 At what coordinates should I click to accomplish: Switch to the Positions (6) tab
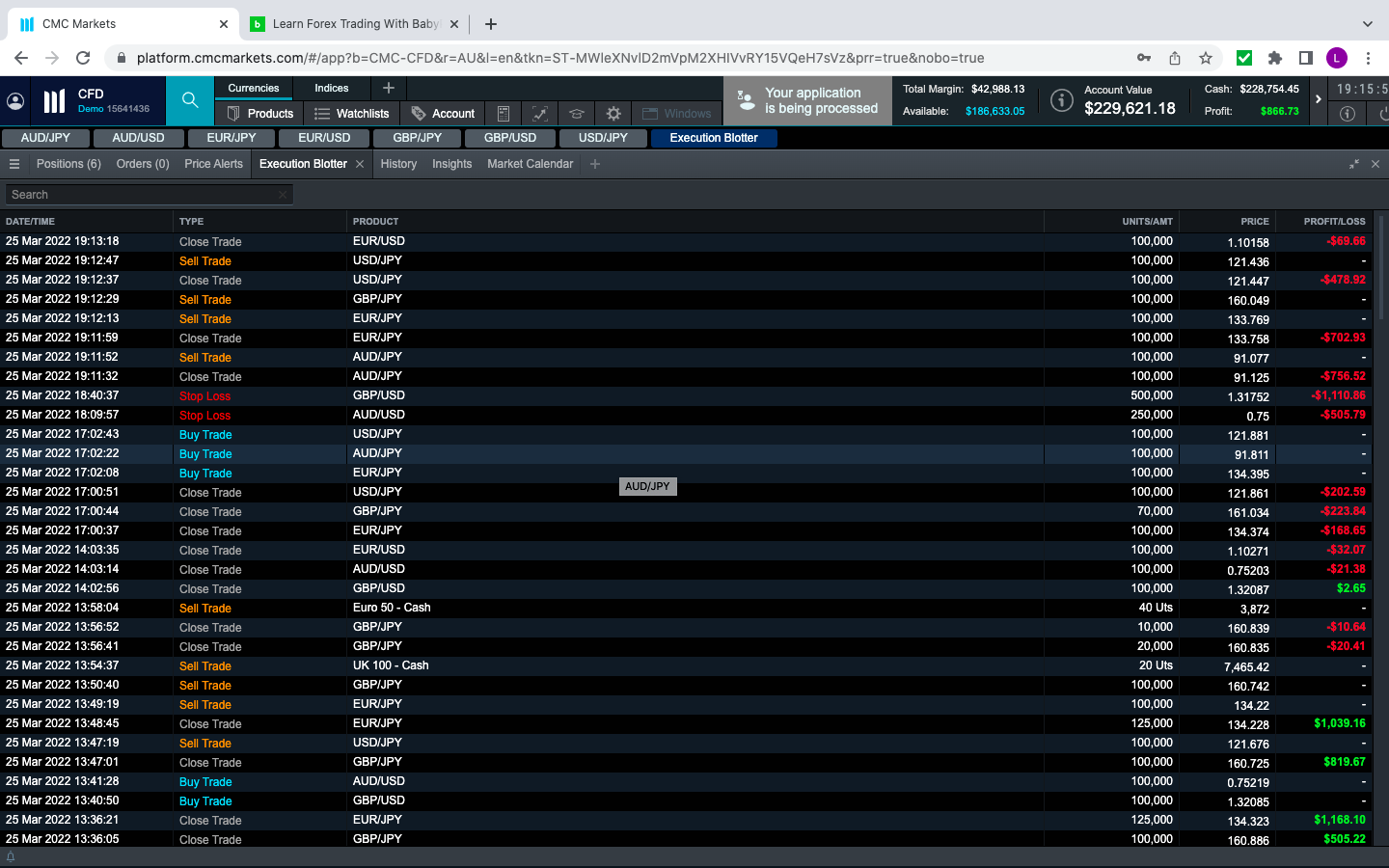tap(68, 164)
